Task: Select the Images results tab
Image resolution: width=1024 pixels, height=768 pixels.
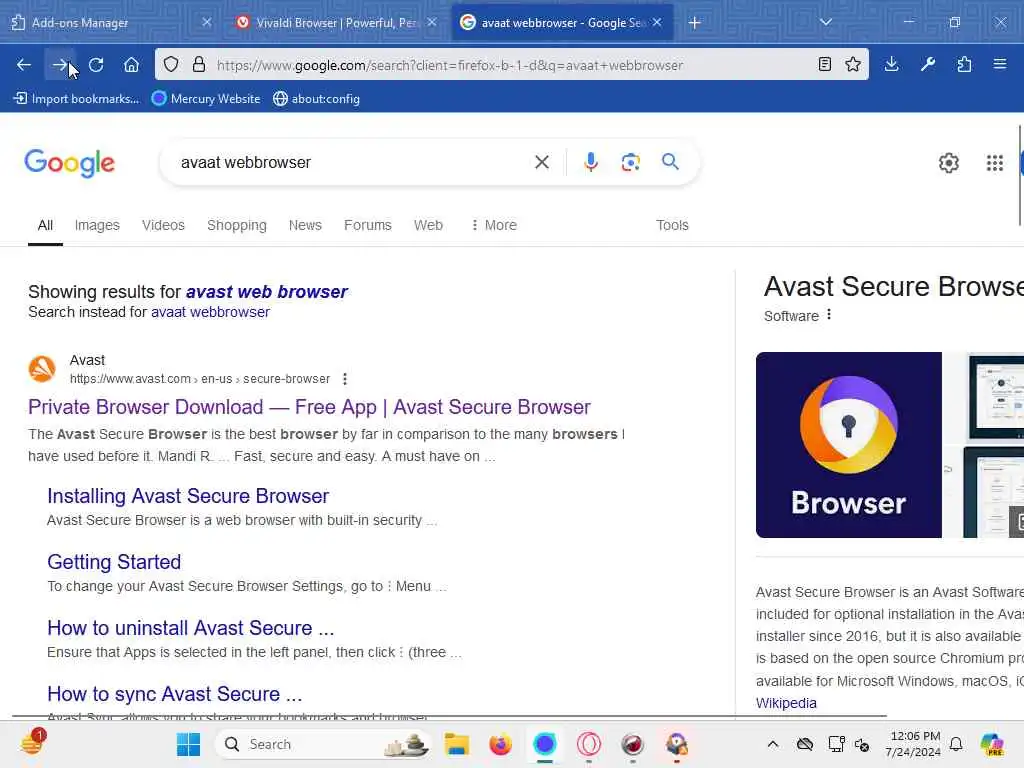Action: point(97,225)
